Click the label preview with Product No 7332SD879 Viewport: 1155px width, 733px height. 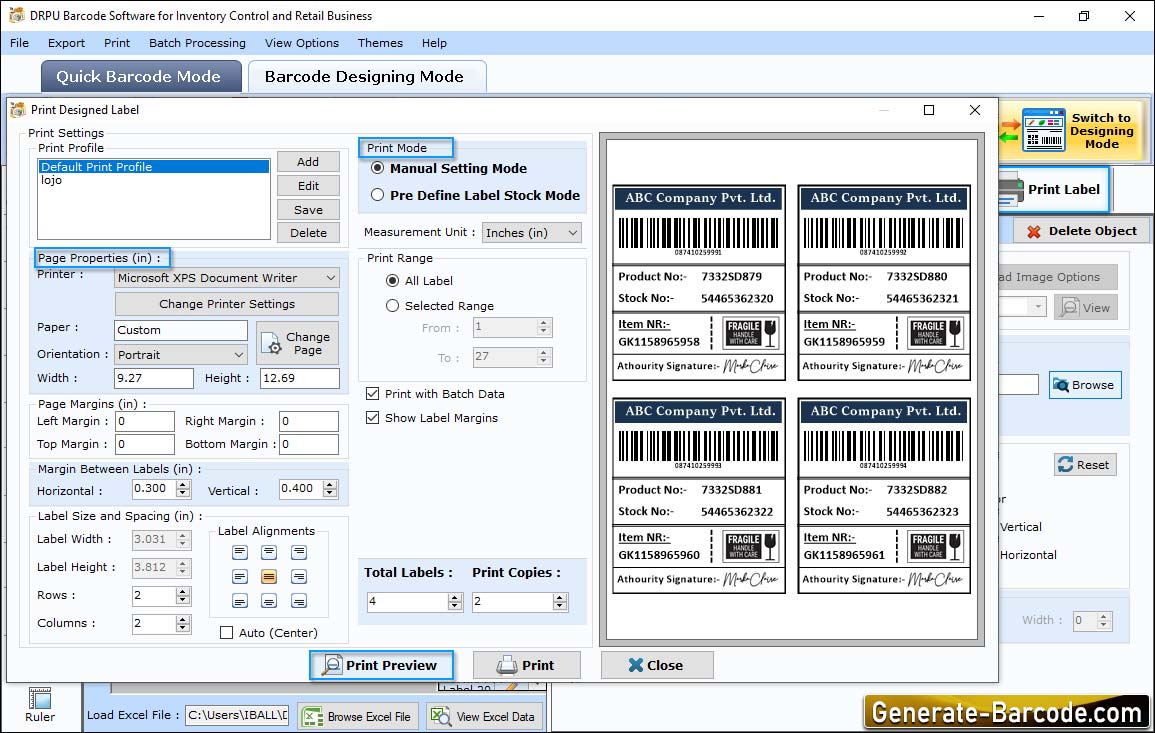click(x=699, y=283)
